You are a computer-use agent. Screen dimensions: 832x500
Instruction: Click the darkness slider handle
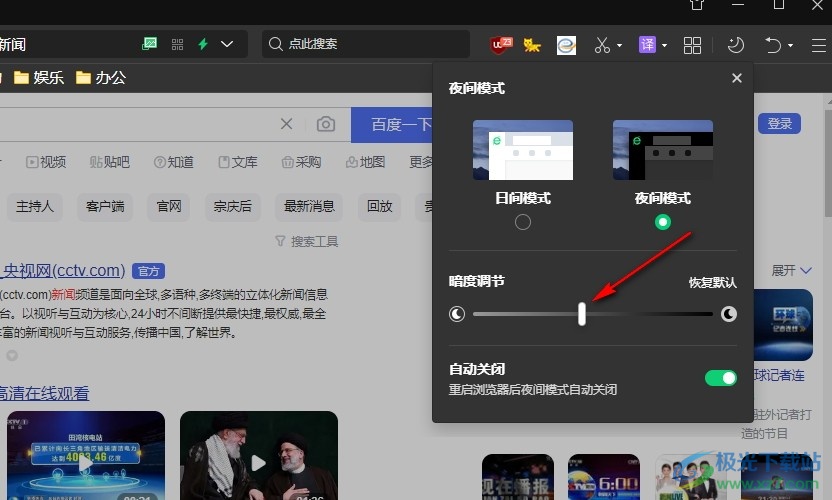[x=582, y=314]
